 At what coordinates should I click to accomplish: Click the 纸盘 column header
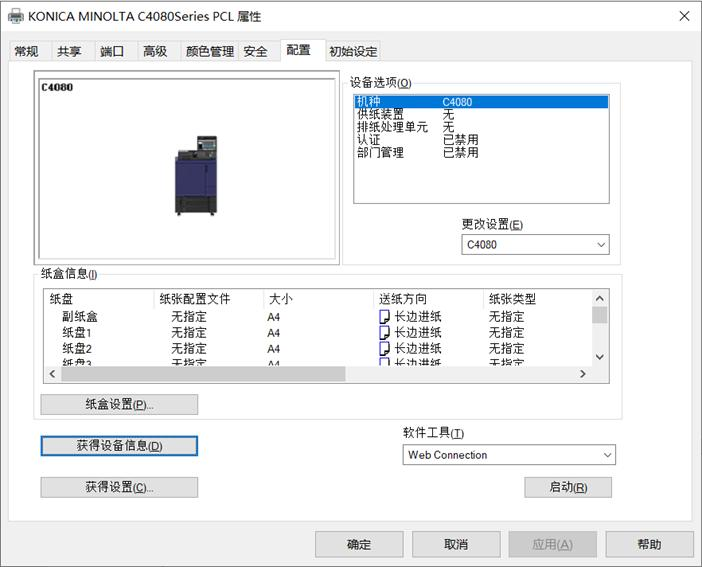click(99, 299)
